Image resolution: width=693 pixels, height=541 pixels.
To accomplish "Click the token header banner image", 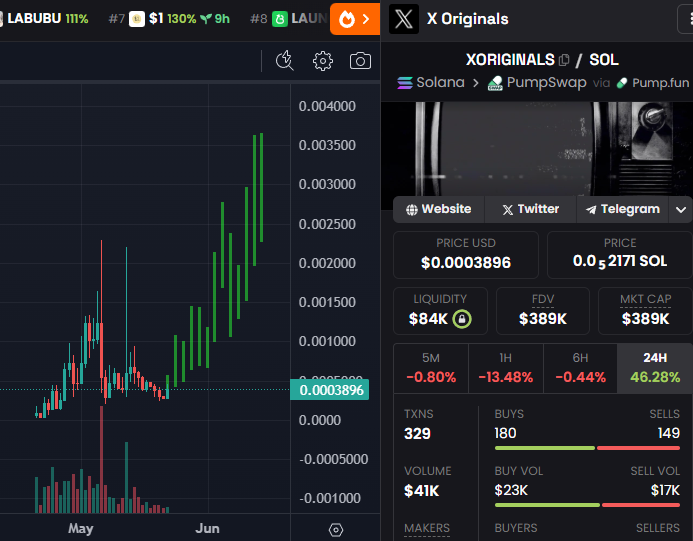I will coord(537,149).
